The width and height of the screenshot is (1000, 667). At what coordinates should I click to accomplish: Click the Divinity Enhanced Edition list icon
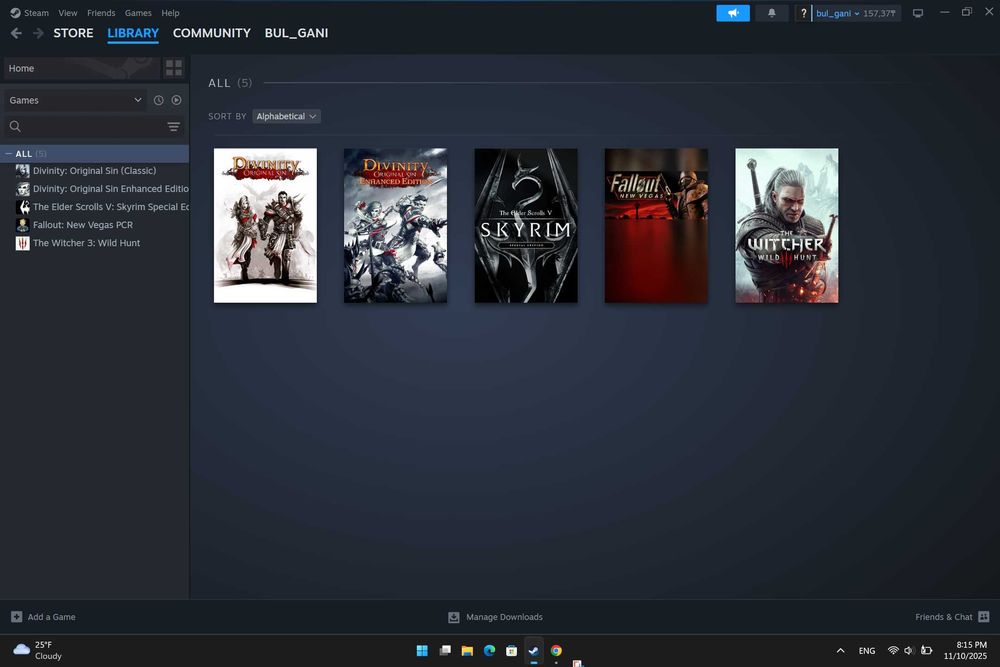point(22,189)
